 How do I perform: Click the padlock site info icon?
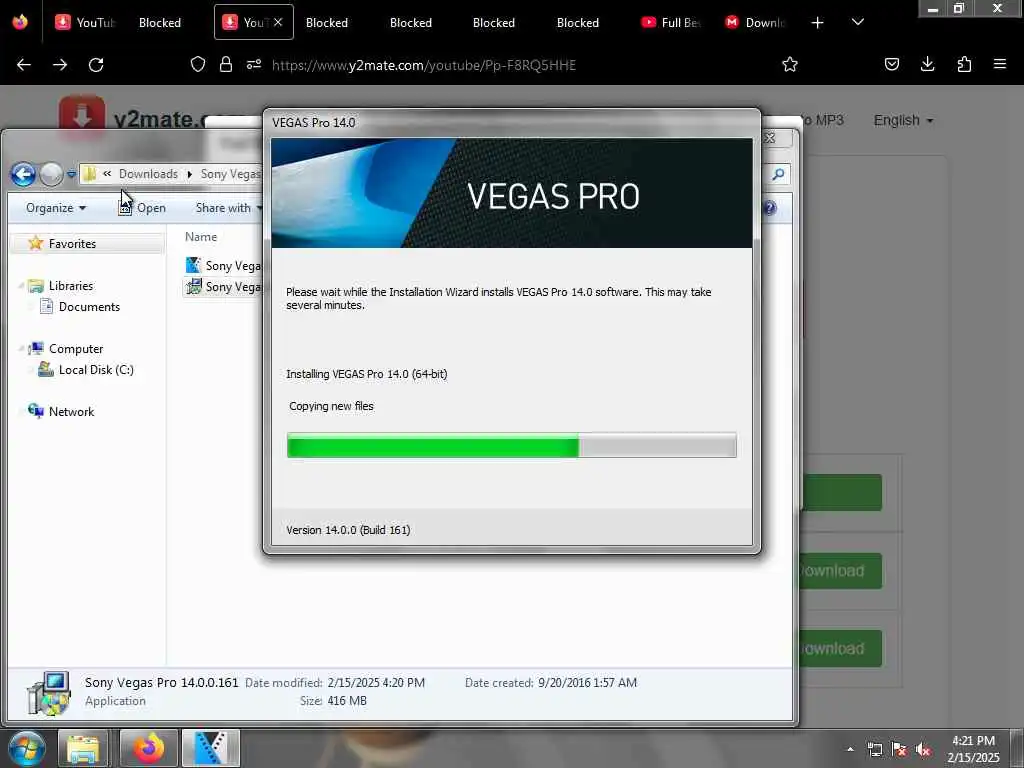point(226,64)
